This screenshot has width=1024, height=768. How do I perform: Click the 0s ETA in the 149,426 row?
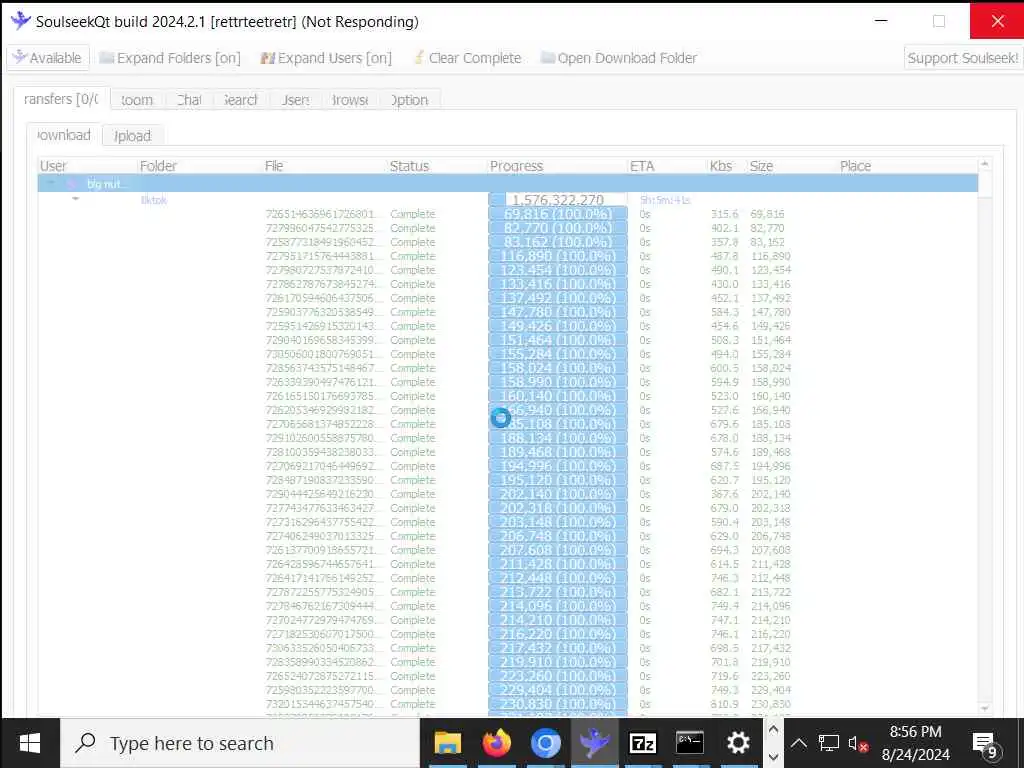click(645, 326)
